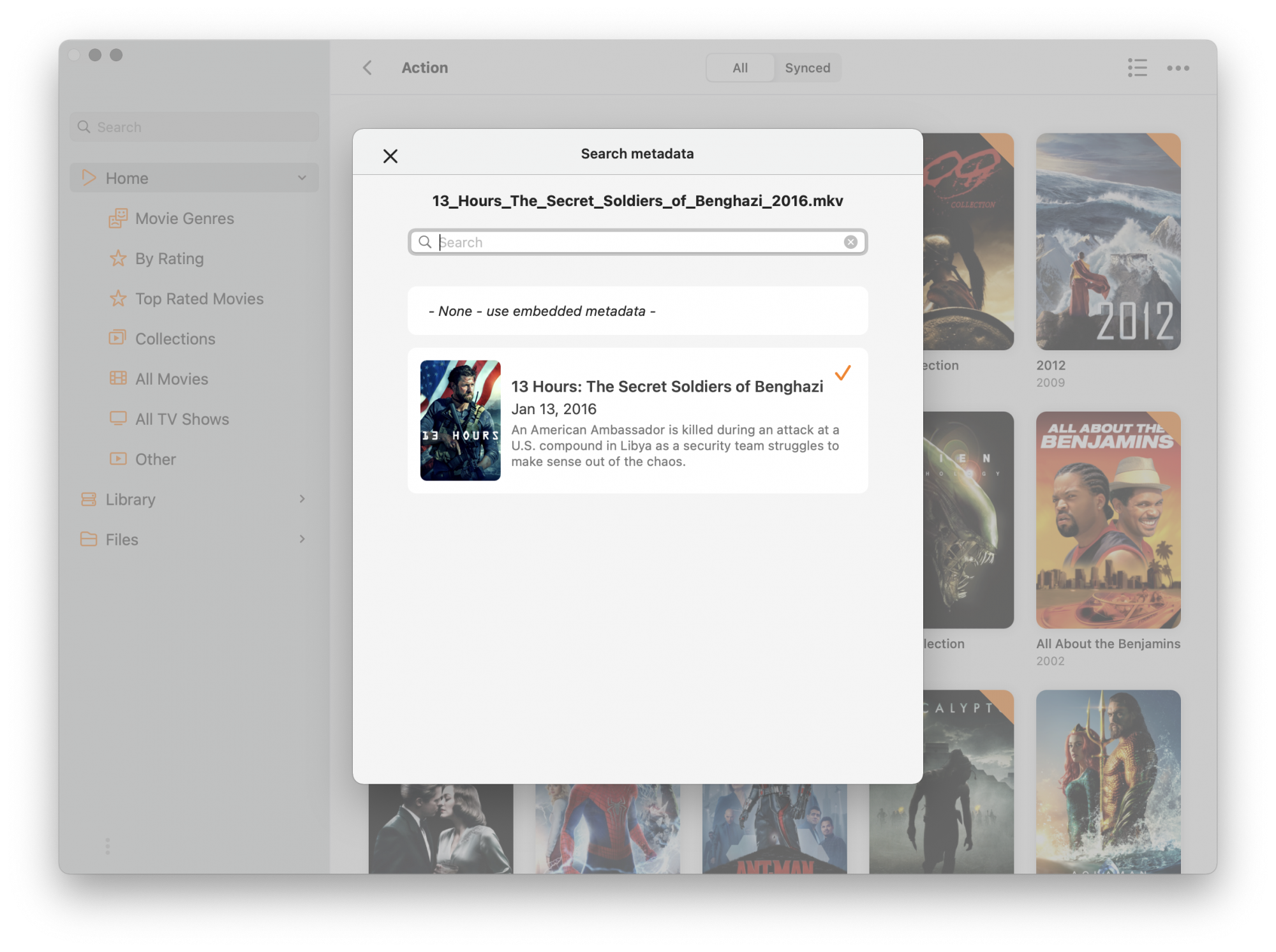Switch to the All tab
Screen dimensions: 1276x952
(740, 68)
